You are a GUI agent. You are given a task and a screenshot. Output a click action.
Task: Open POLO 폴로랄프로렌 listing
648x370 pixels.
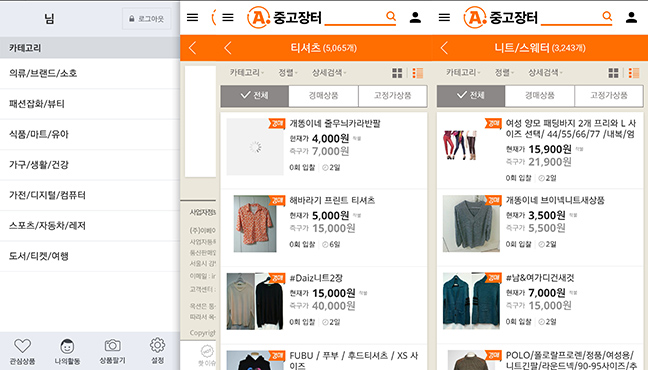pyautogui.click(x=540, y=358)
